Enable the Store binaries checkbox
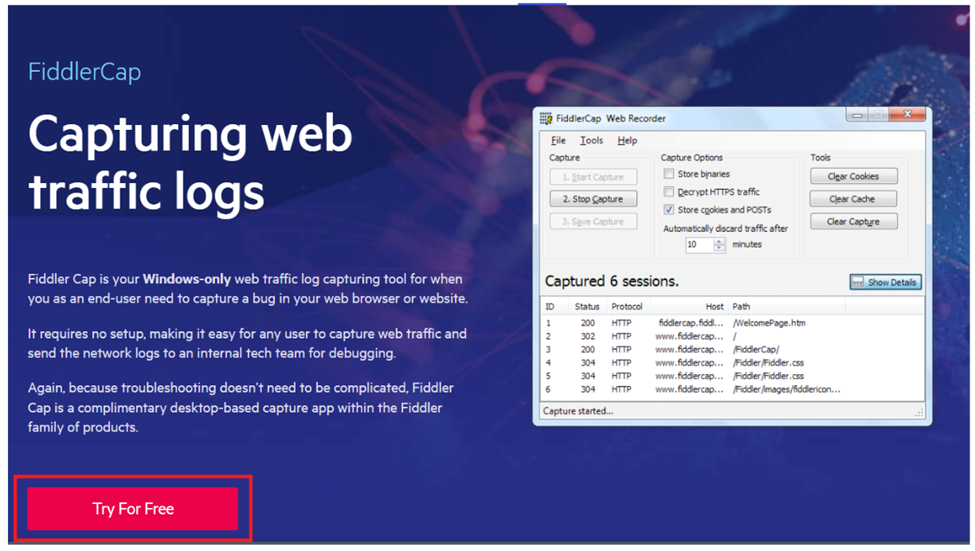Screen dimensions: 975x551 point(668,174)
